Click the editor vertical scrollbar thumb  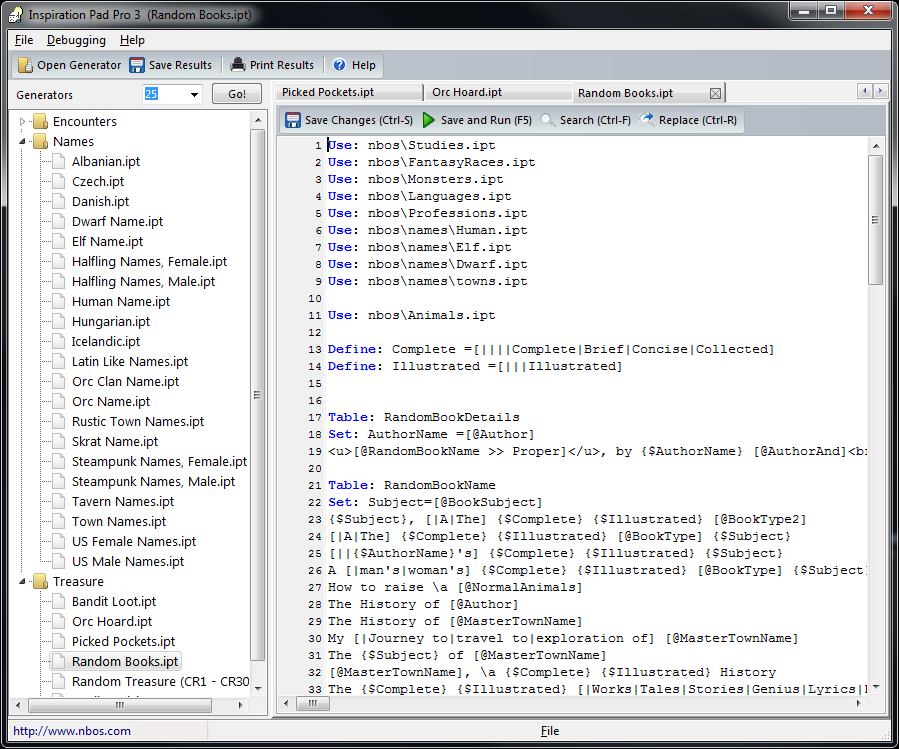point(875,220)
